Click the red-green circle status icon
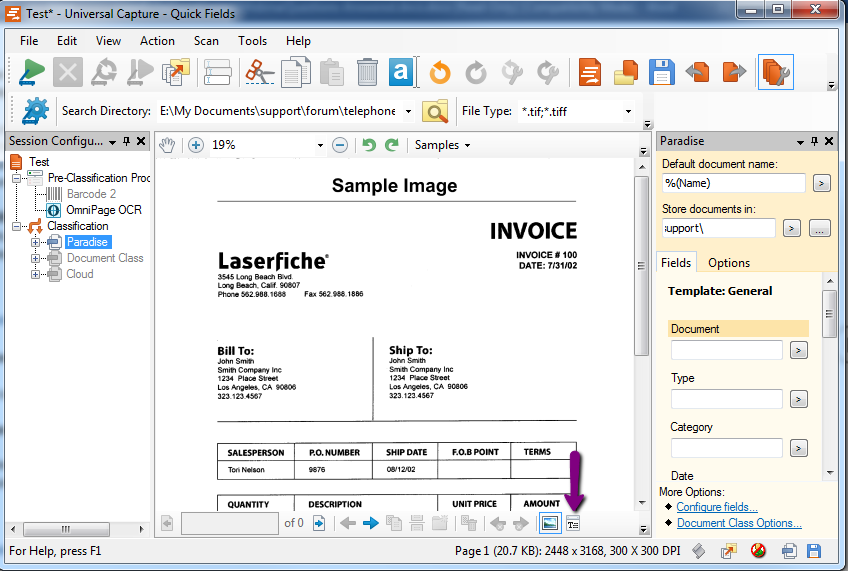The image size is (848, 571). click(758, 551)
